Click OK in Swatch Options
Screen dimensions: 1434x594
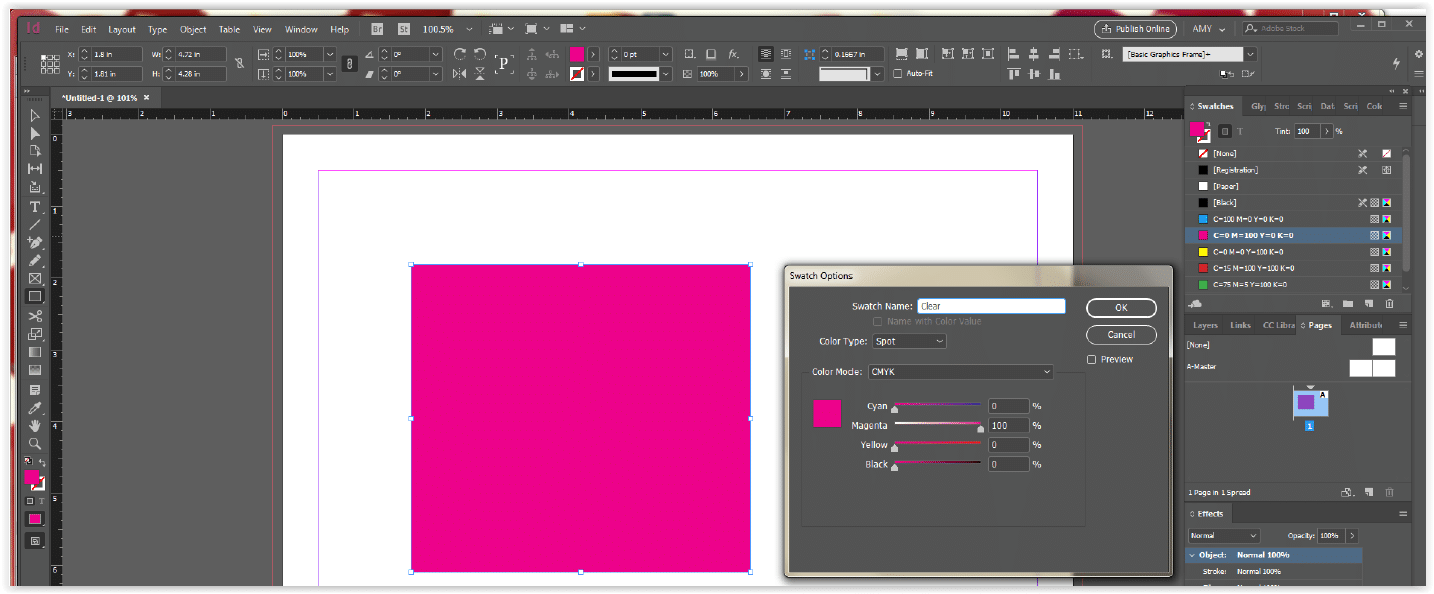click(1120, 308)
